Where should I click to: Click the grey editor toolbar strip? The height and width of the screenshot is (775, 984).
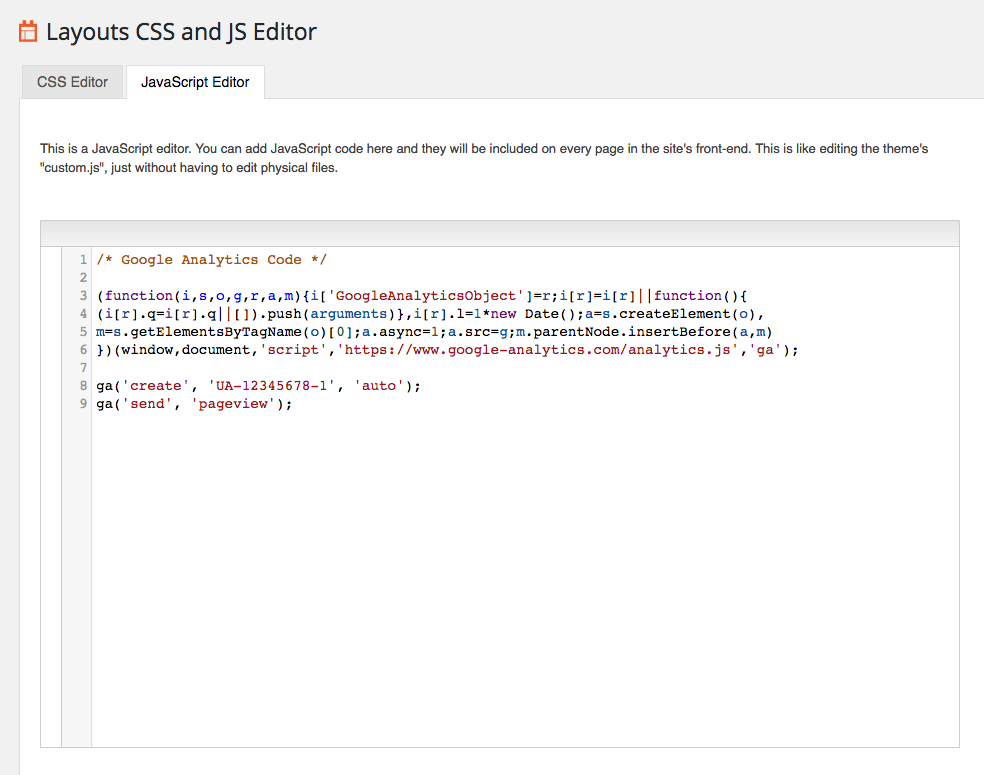(500, 233)
